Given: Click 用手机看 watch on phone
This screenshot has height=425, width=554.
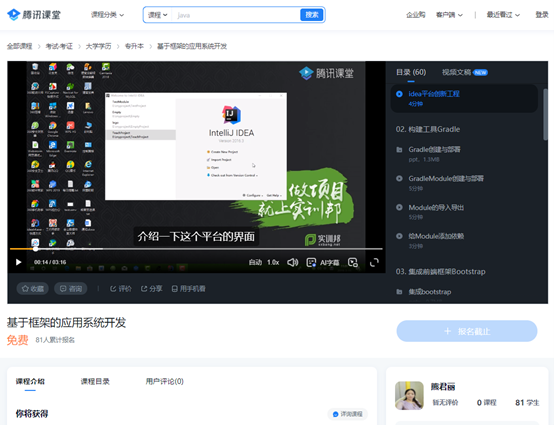Looking at the screenshot, I should pyautogui.click(x=188, y=289).
